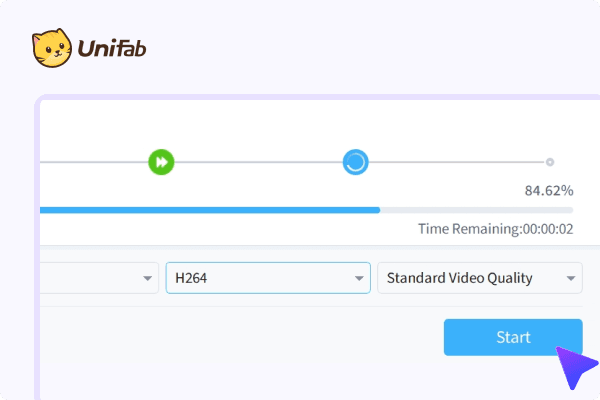This screenshot has height=400, width=600.
Task: Click the 84.62% progress label
Action: tap(549, 190)
